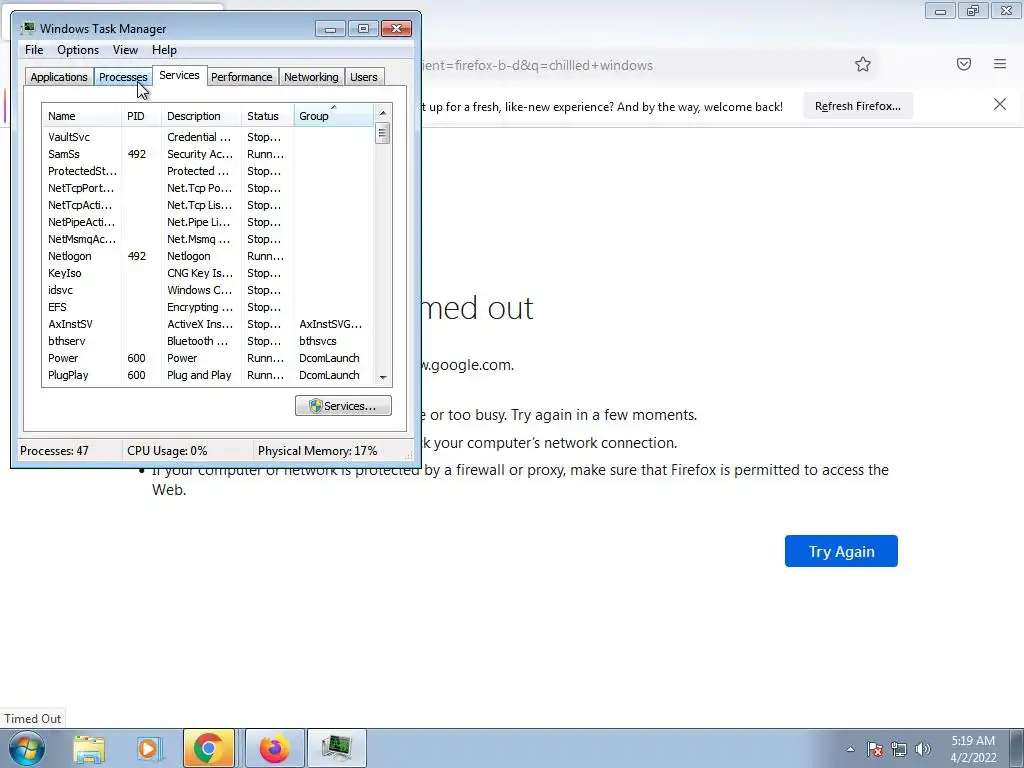Click the AxInstSVG... group cell
Viewport: 1024px width, 768px height.
(330, 324)
